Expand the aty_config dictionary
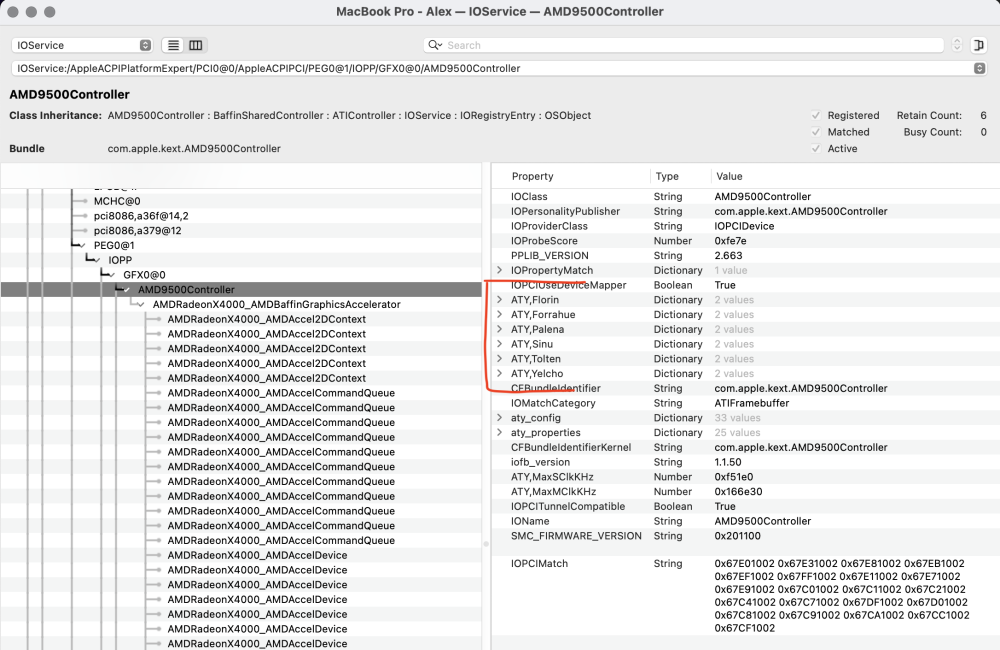Image resolution: width=1000 pixels, height=650 pixels. (x=499, y=418)
